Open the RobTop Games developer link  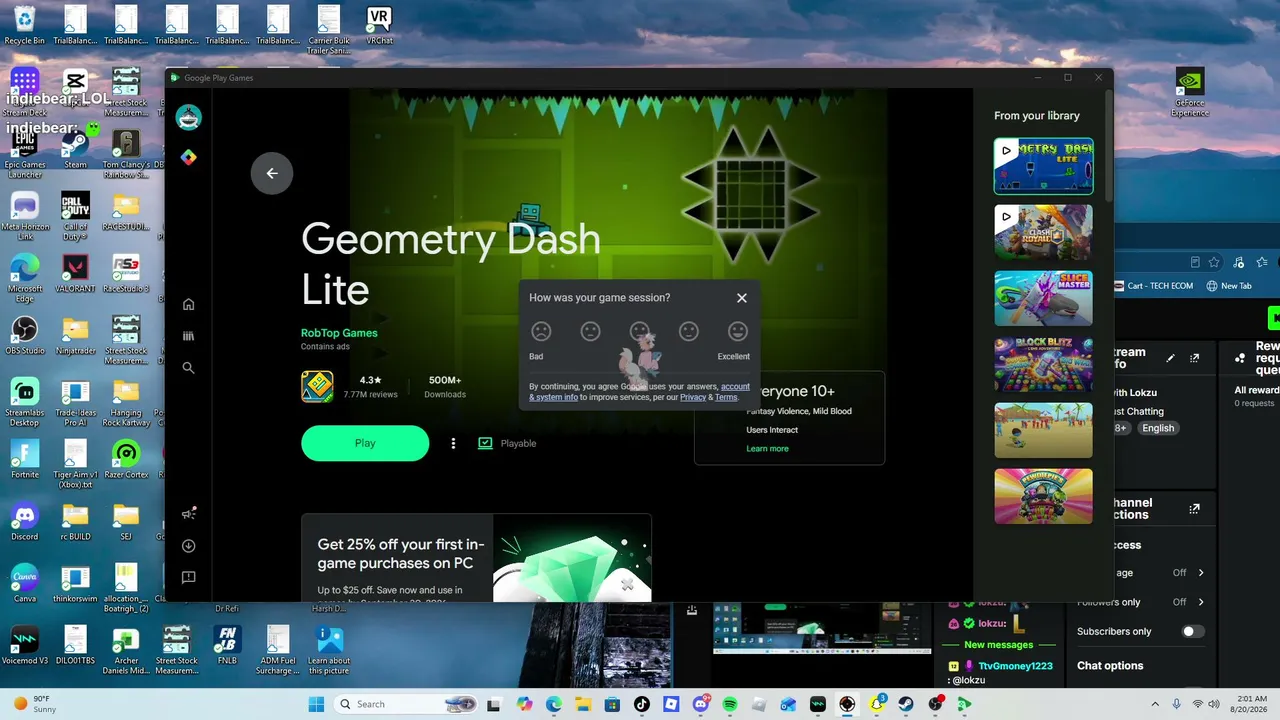[339, 333]
